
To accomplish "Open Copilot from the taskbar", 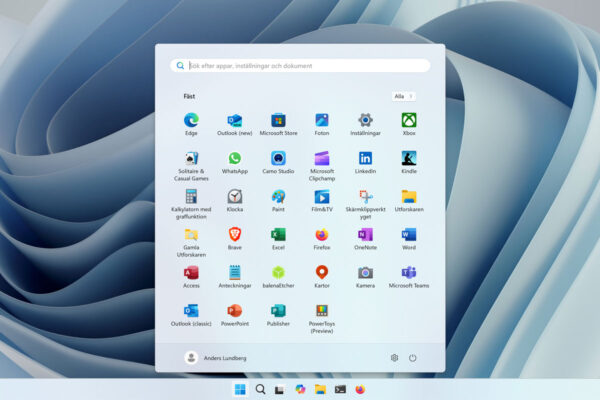I will coord(300,389).
